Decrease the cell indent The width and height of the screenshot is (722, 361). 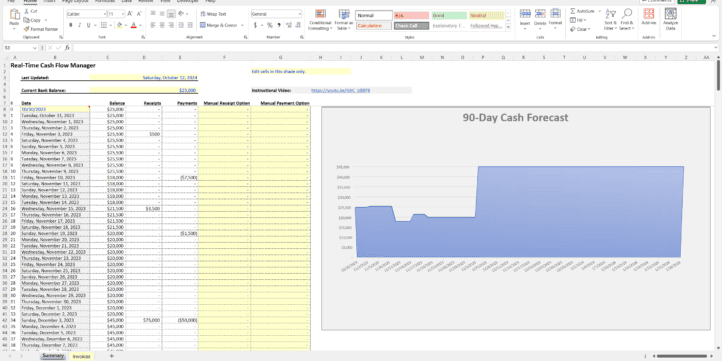click(x=181, y=25)
